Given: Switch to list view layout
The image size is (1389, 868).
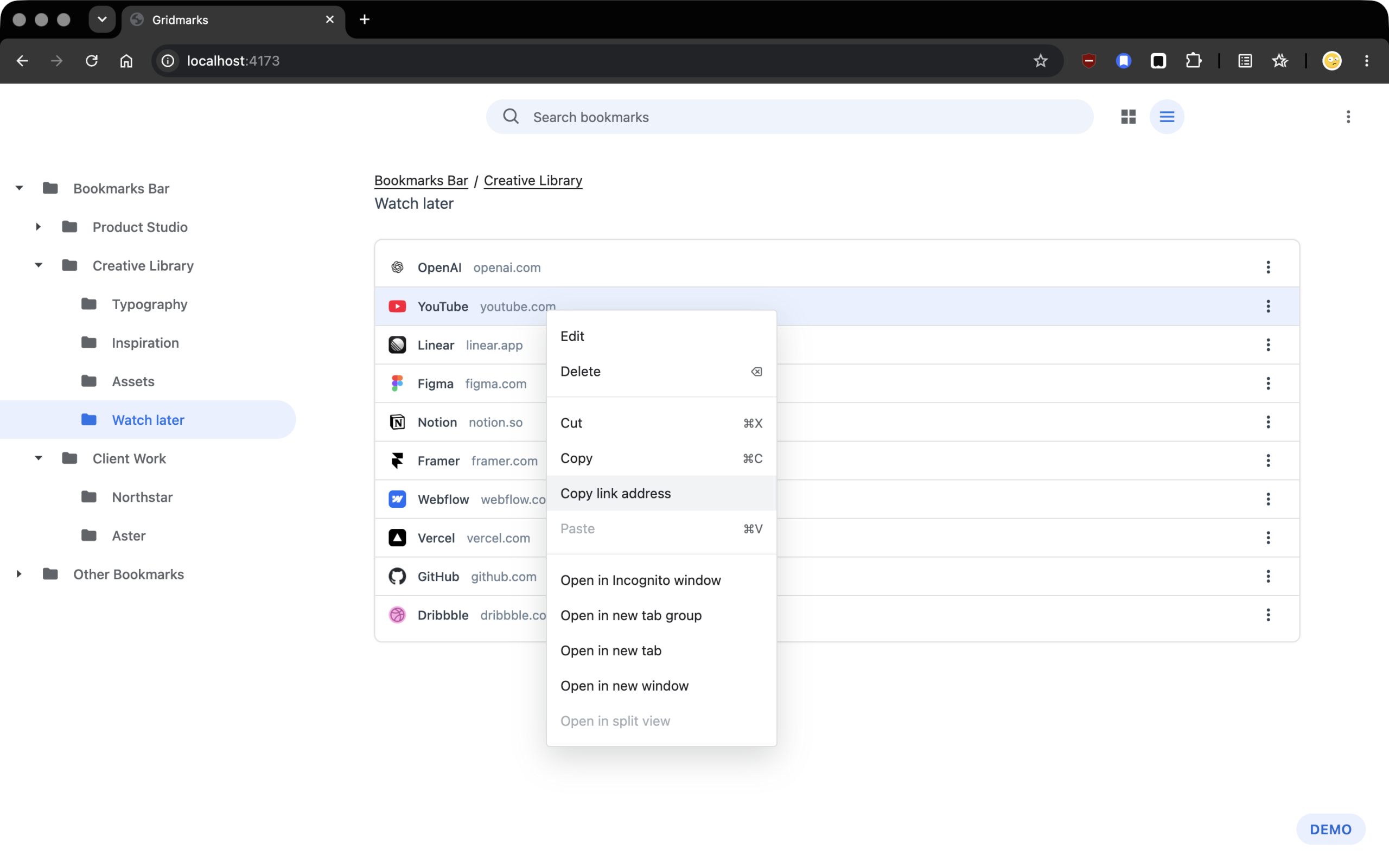Looking at the screenshot, I should (x=1167, y=117).
